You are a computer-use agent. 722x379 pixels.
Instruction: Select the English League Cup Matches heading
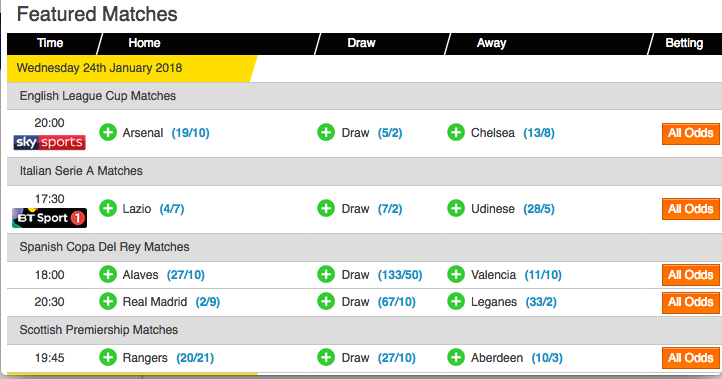click(x=98, y=96)
